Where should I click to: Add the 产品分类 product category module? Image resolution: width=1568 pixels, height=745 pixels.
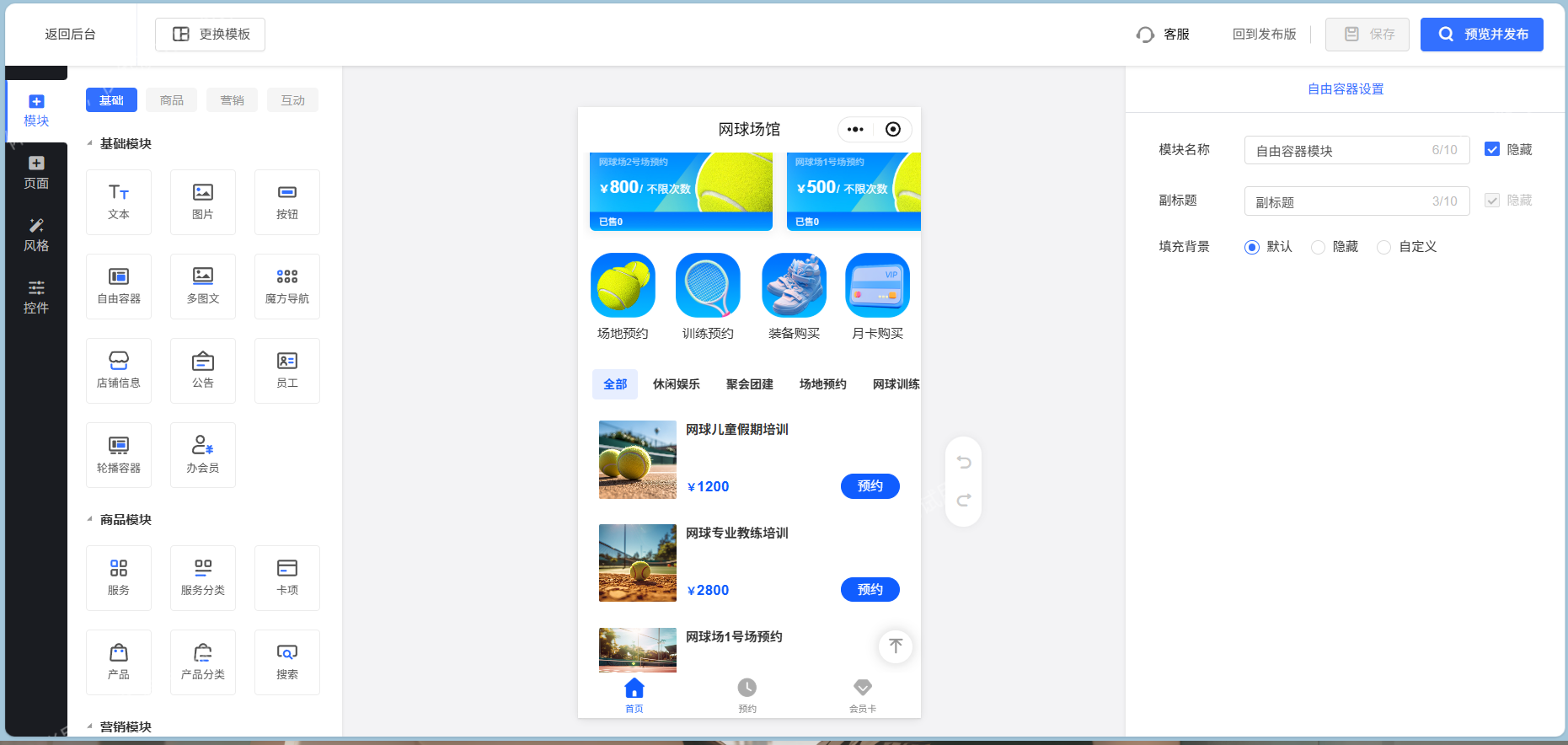tap(203, 662)
